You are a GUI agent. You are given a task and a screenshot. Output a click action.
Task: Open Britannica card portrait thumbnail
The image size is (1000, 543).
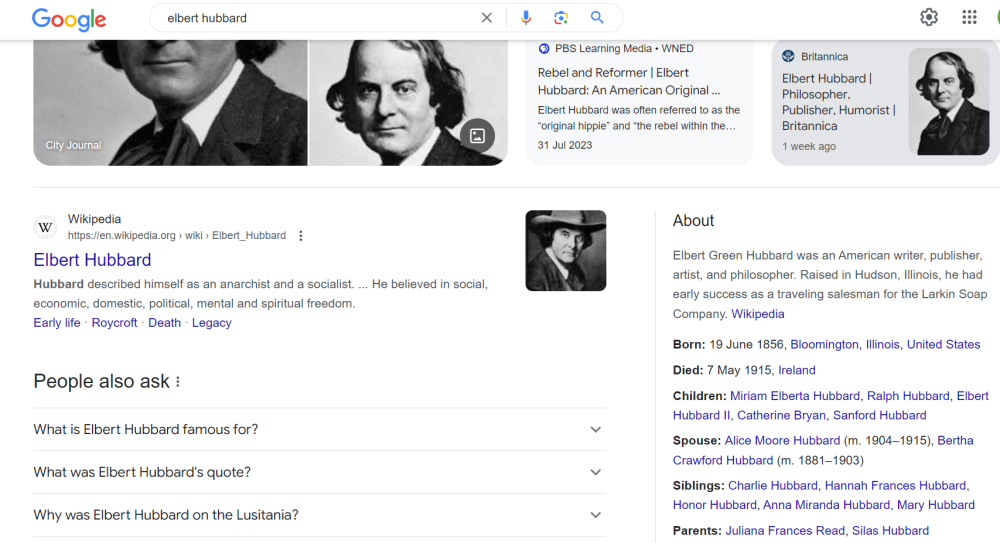pyautogui.click(x=949, y=101)
